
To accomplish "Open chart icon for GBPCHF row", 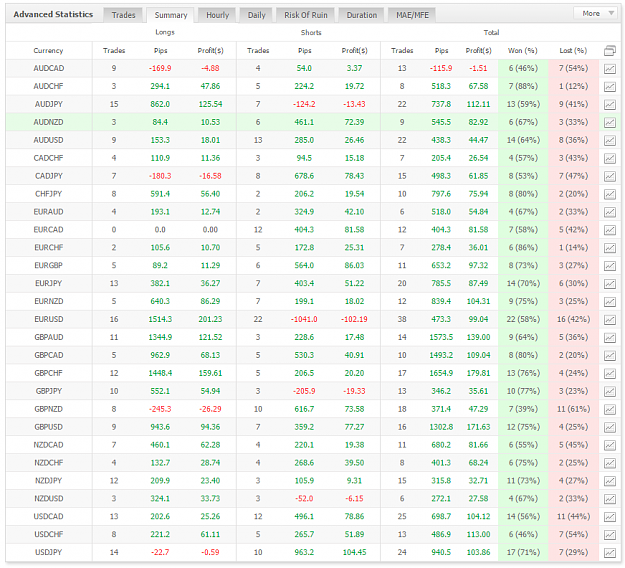I will (x=609, y=373).
